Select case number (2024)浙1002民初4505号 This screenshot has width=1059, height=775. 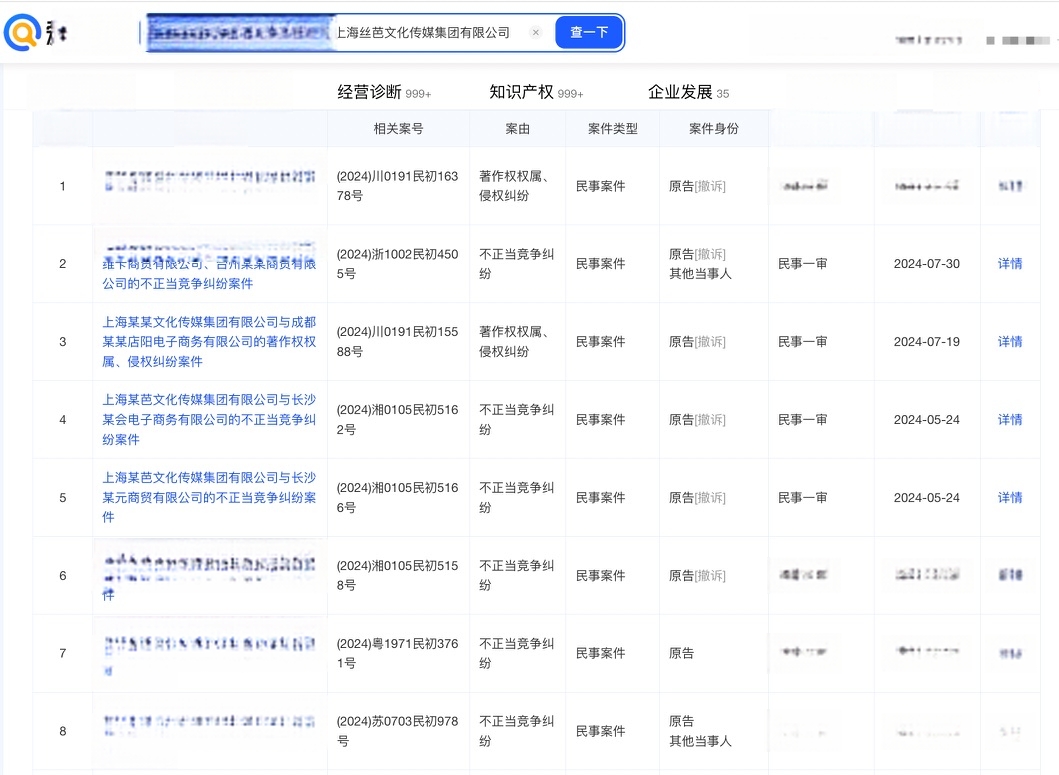pos(398,264)
